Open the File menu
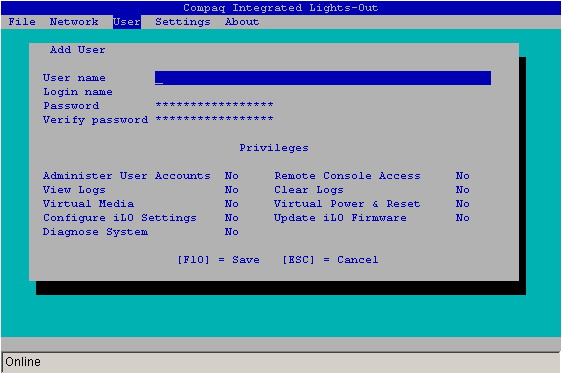The image size is (562, 373). point(22,22)
